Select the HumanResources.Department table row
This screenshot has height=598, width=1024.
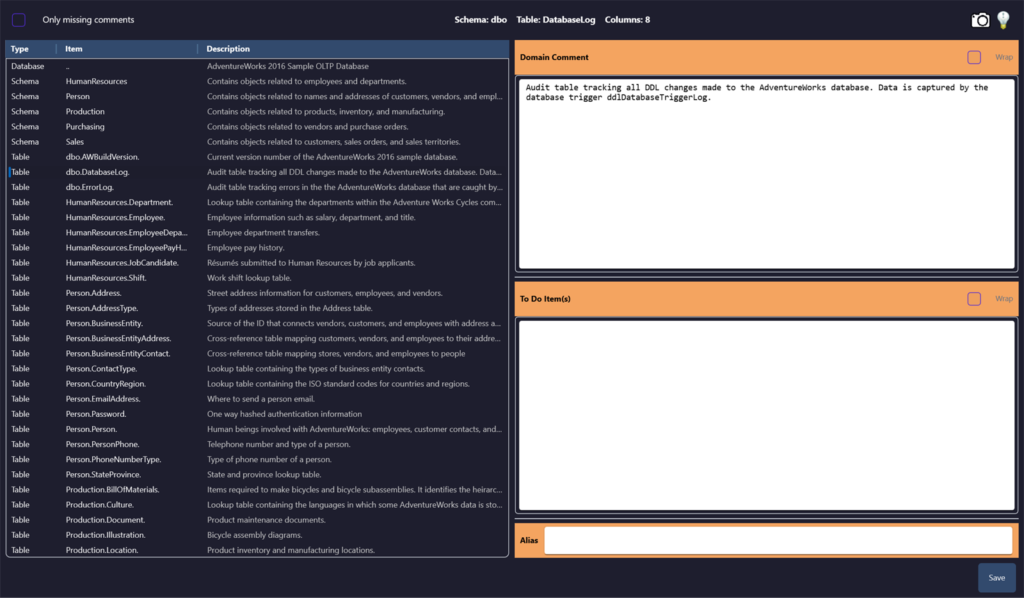pos(257,202)
